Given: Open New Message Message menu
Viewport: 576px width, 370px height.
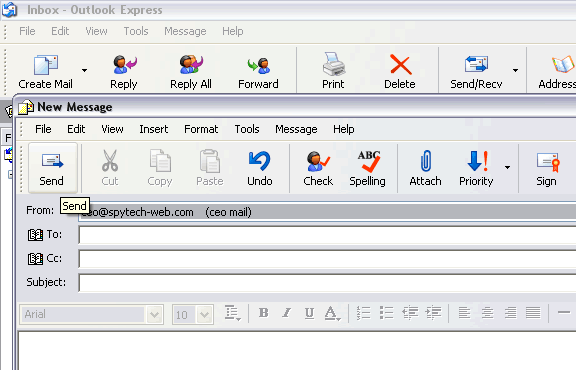Looking at the screenshot, I should tap(296, 129).
